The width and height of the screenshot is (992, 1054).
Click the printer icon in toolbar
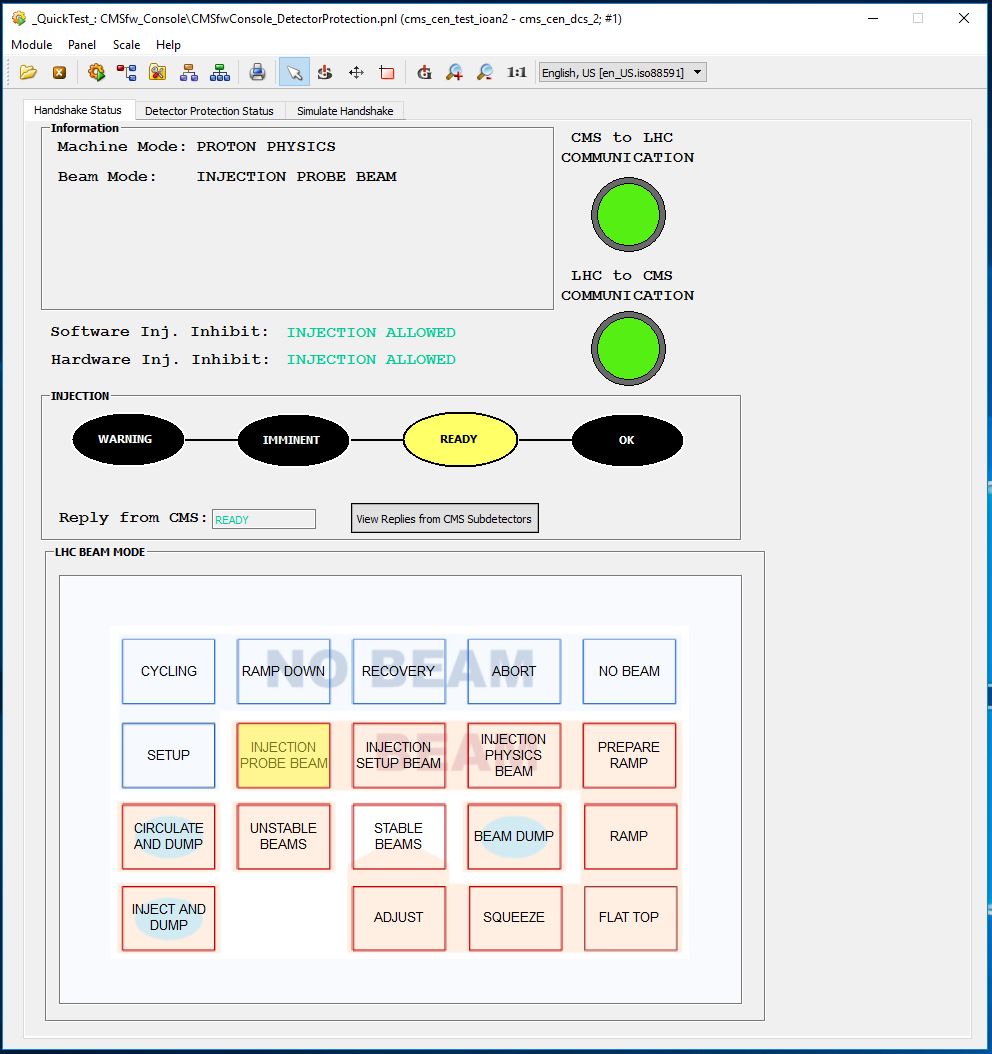(257, 72)
